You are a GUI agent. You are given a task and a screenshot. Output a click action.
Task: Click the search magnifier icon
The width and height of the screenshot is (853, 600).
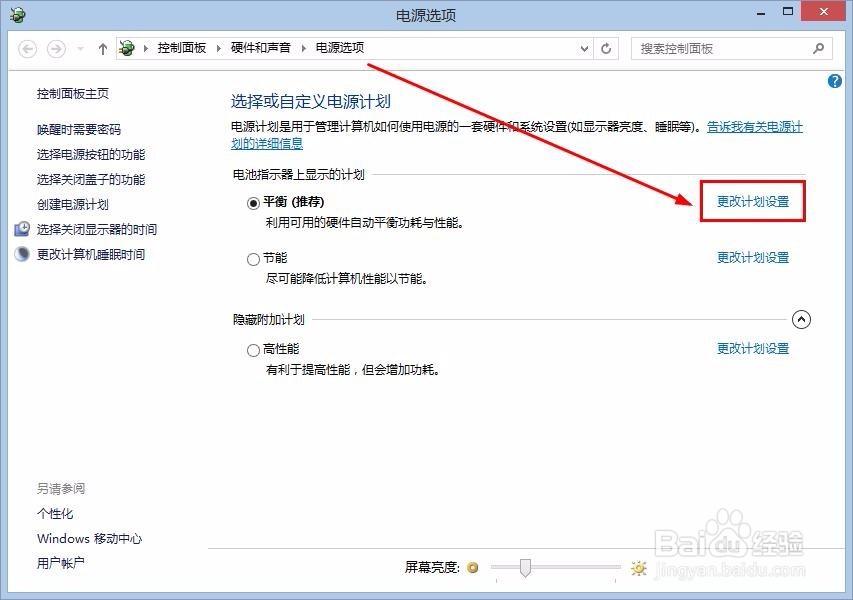click(818, 48)
